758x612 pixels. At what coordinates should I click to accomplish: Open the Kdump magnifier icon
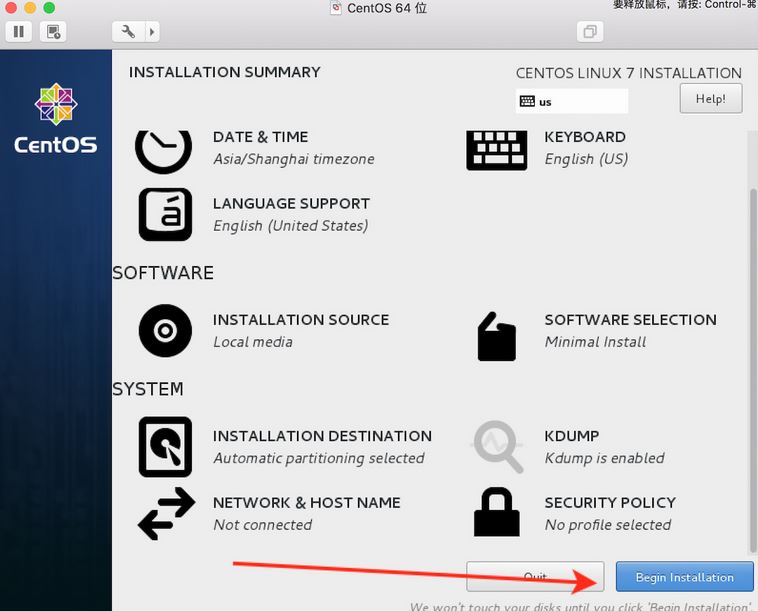(x=498, y=447)
